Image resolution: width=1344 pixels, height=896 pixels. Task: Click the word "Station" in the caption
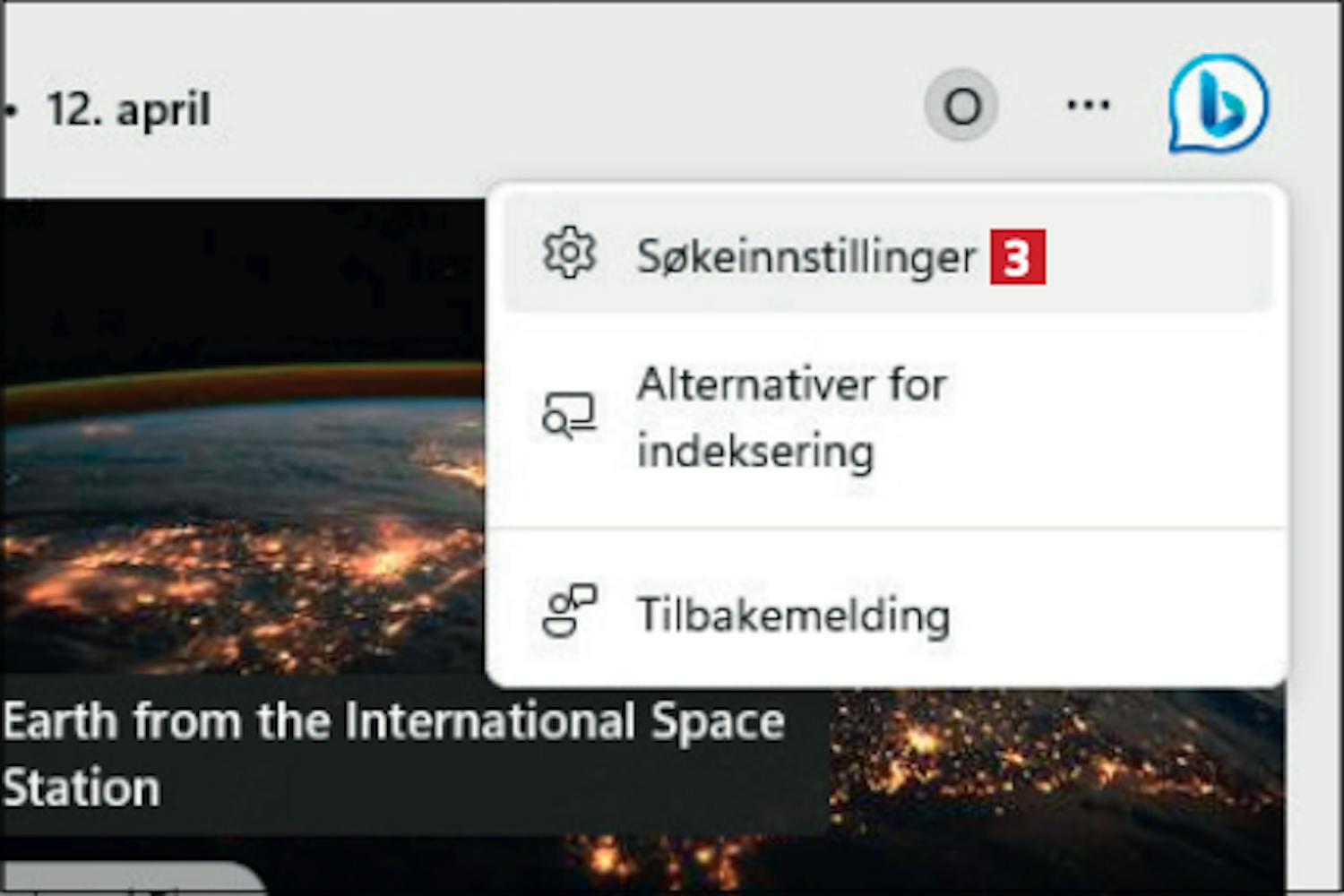point(82,788)
